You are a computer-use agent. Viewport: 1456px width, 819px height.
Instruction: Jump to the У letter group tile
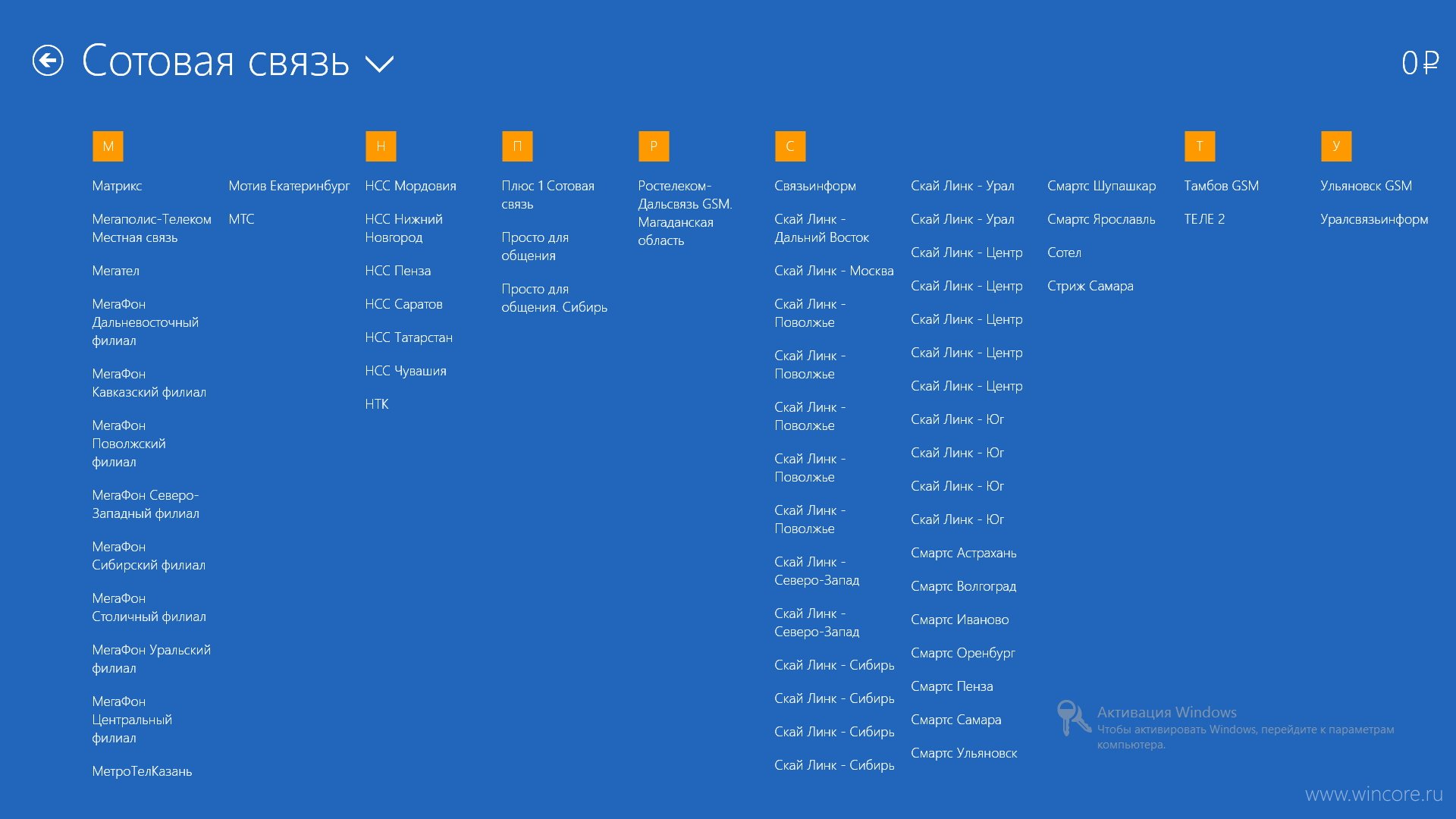[x=1336, y=146]
